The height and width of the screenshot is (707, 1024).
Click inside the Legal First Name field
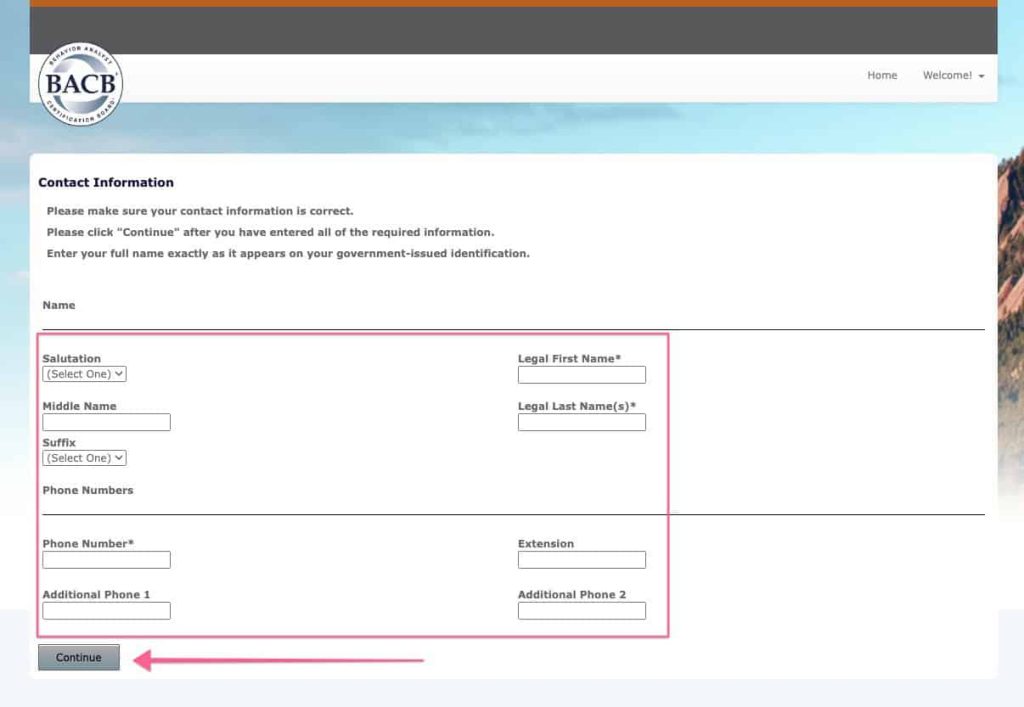[581, 374]
